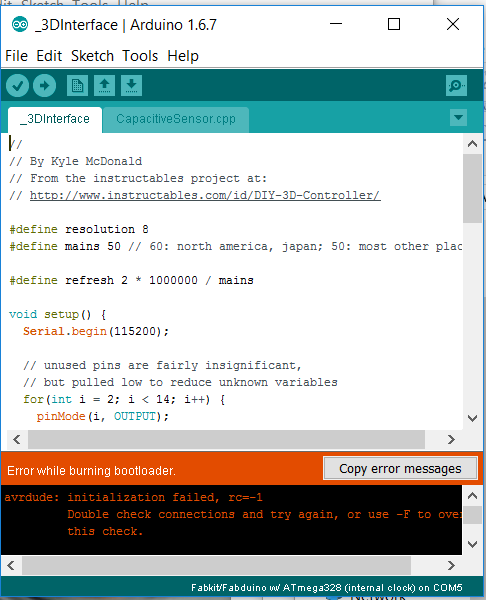Minimize the Arduino window
The width and height of the screenshot is (486, 600).
(336, 24)
